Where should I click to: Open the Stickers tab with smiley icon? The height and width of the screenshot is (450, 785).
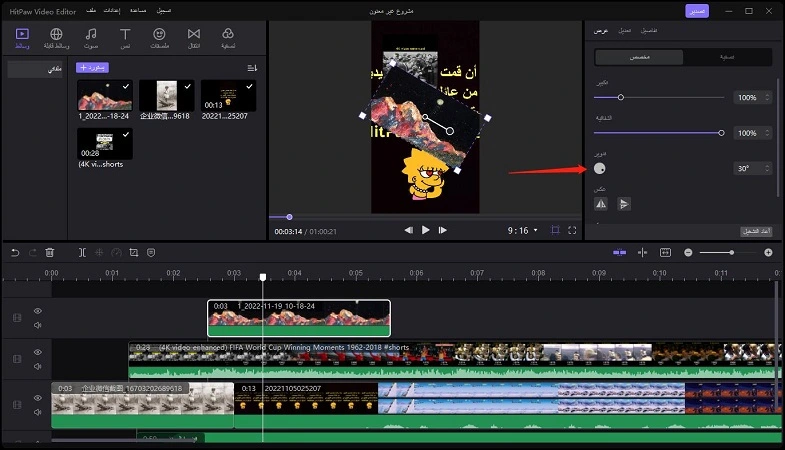(159, 38)
